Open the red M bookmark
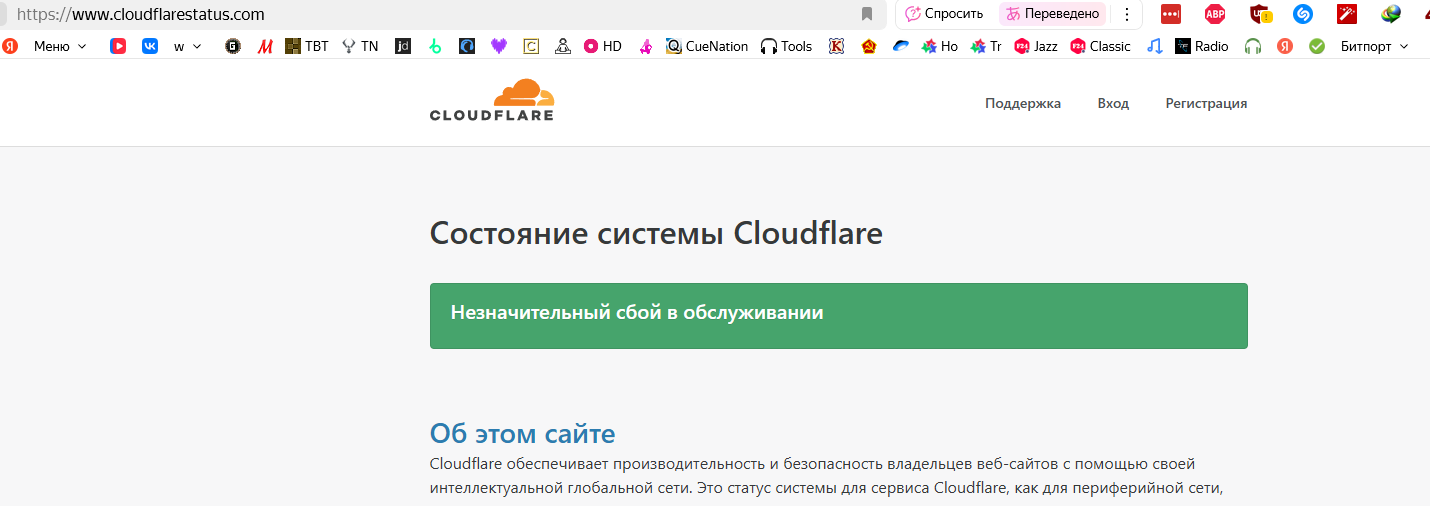The width and height of the screenshot is (1430, 506). click(x=265, y=46)
